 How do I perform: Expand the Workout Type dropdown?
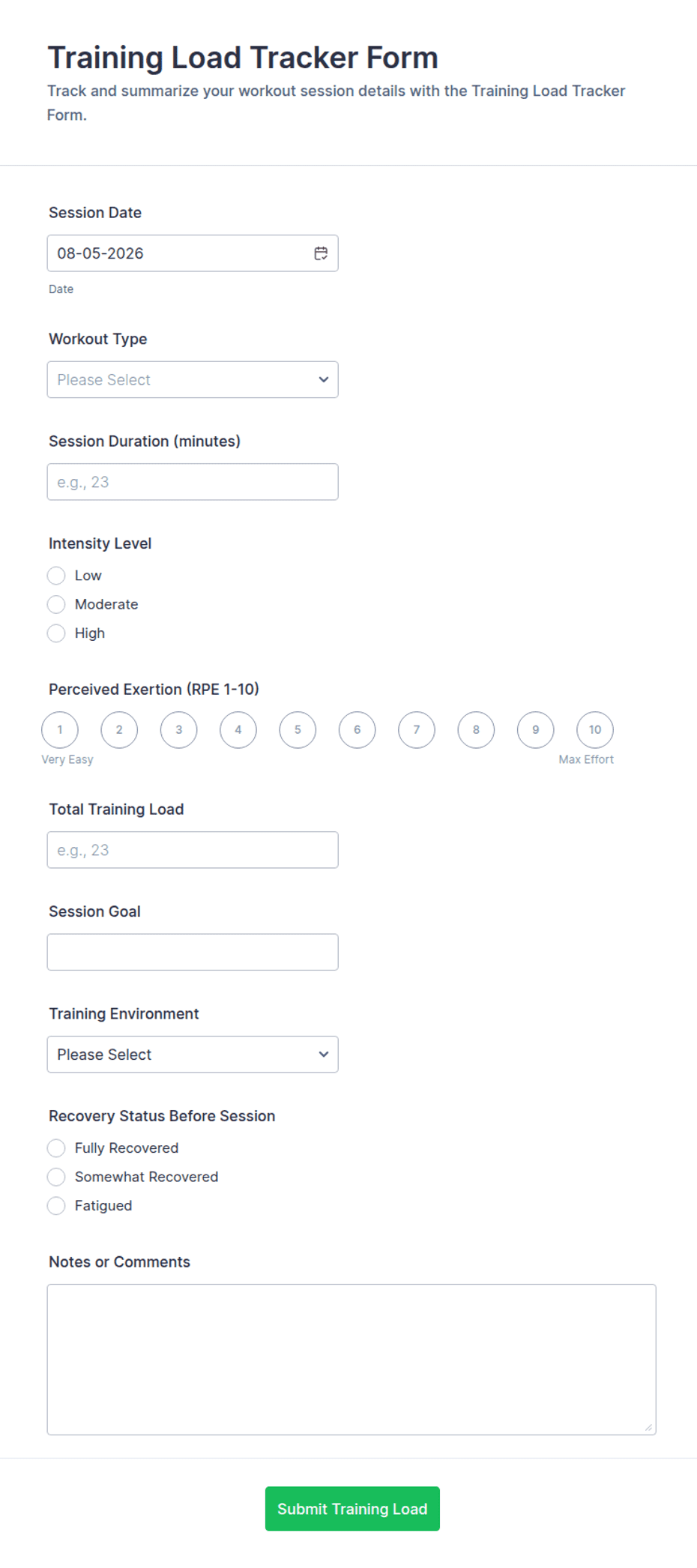193,380
